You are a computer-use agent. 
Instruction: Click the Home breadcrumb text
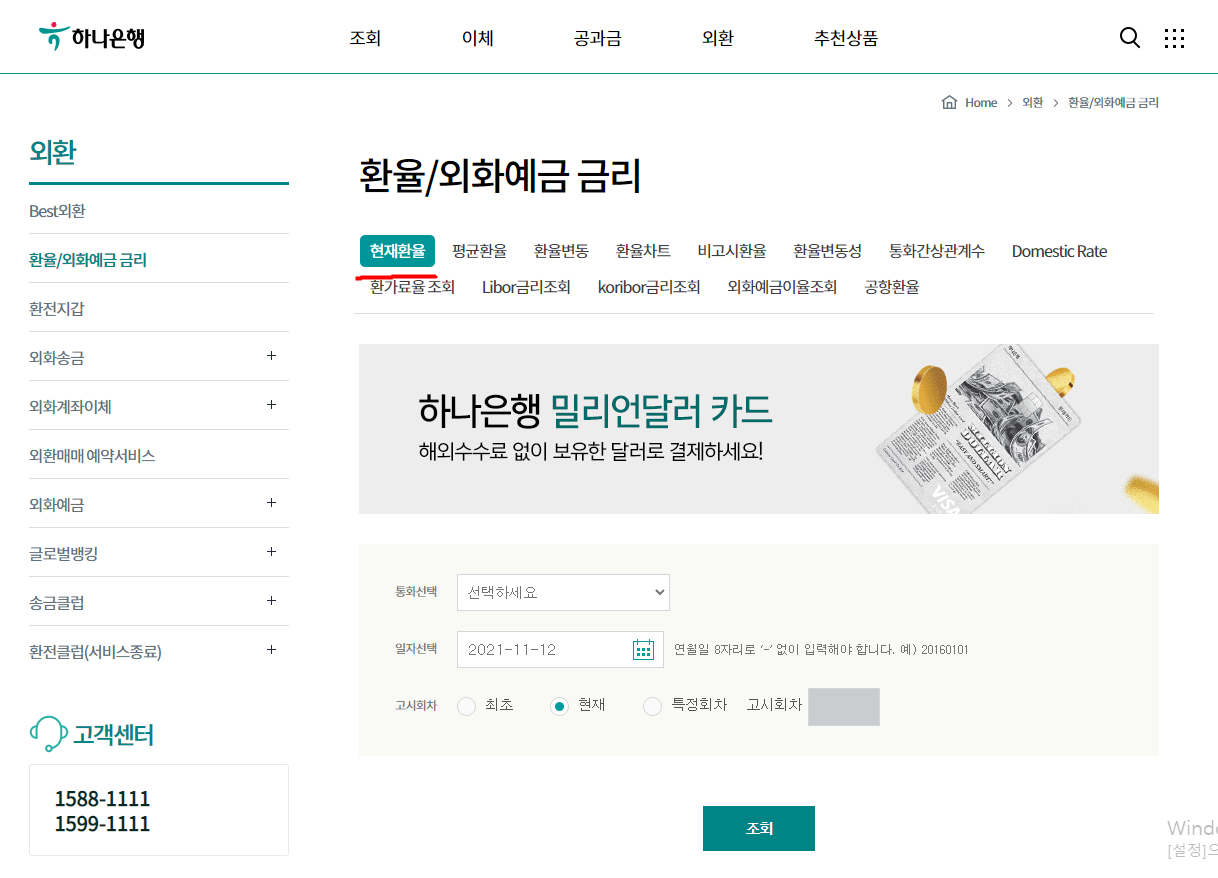[x=981, y=103]
